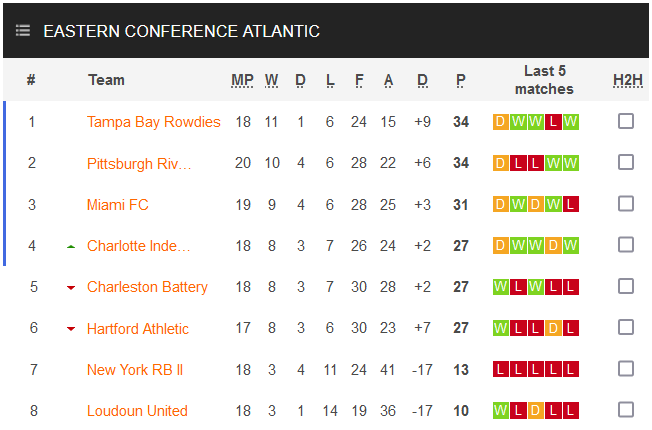Click New York RB II's first red loss badge
Viewport: 652px width, 430px height.
coord(501,369)
